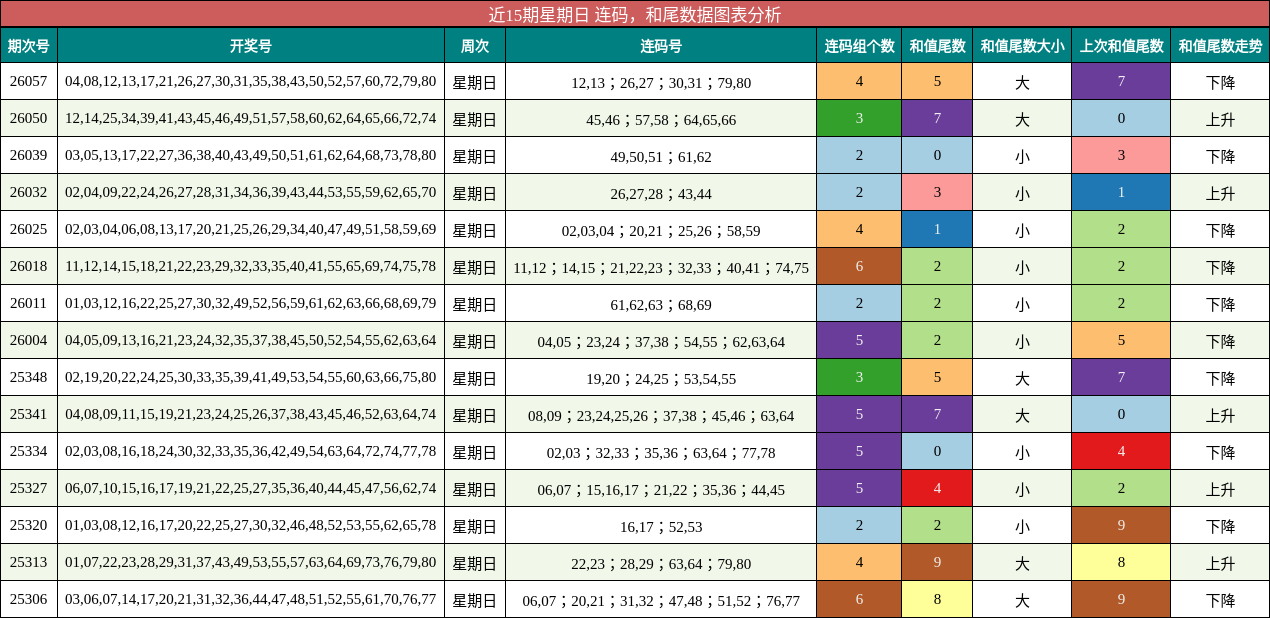Click the 和值尾数 column header
1270x618 pixels.
938,45
